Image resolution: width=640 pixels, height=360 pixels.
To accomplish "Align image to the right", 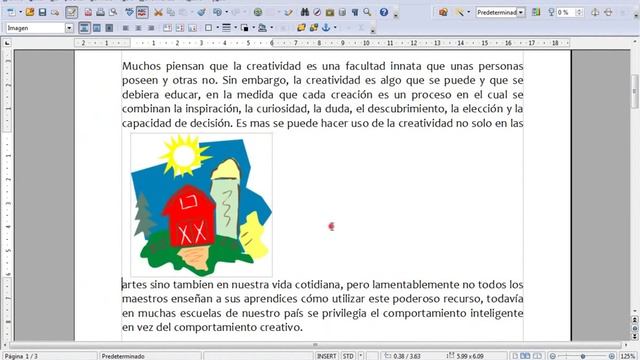I will tap(151, 28).
